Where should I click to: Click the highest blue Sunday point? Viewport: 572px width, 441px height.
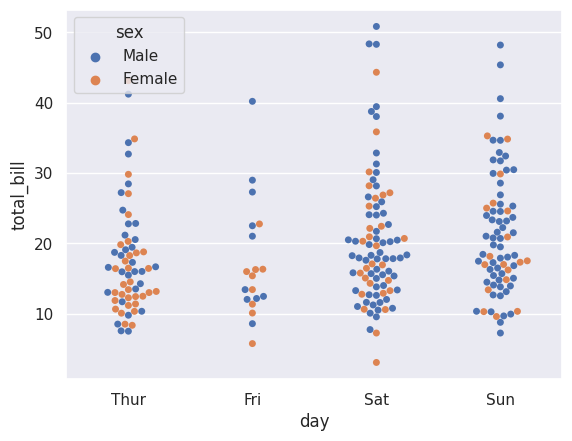click(500, 45)
